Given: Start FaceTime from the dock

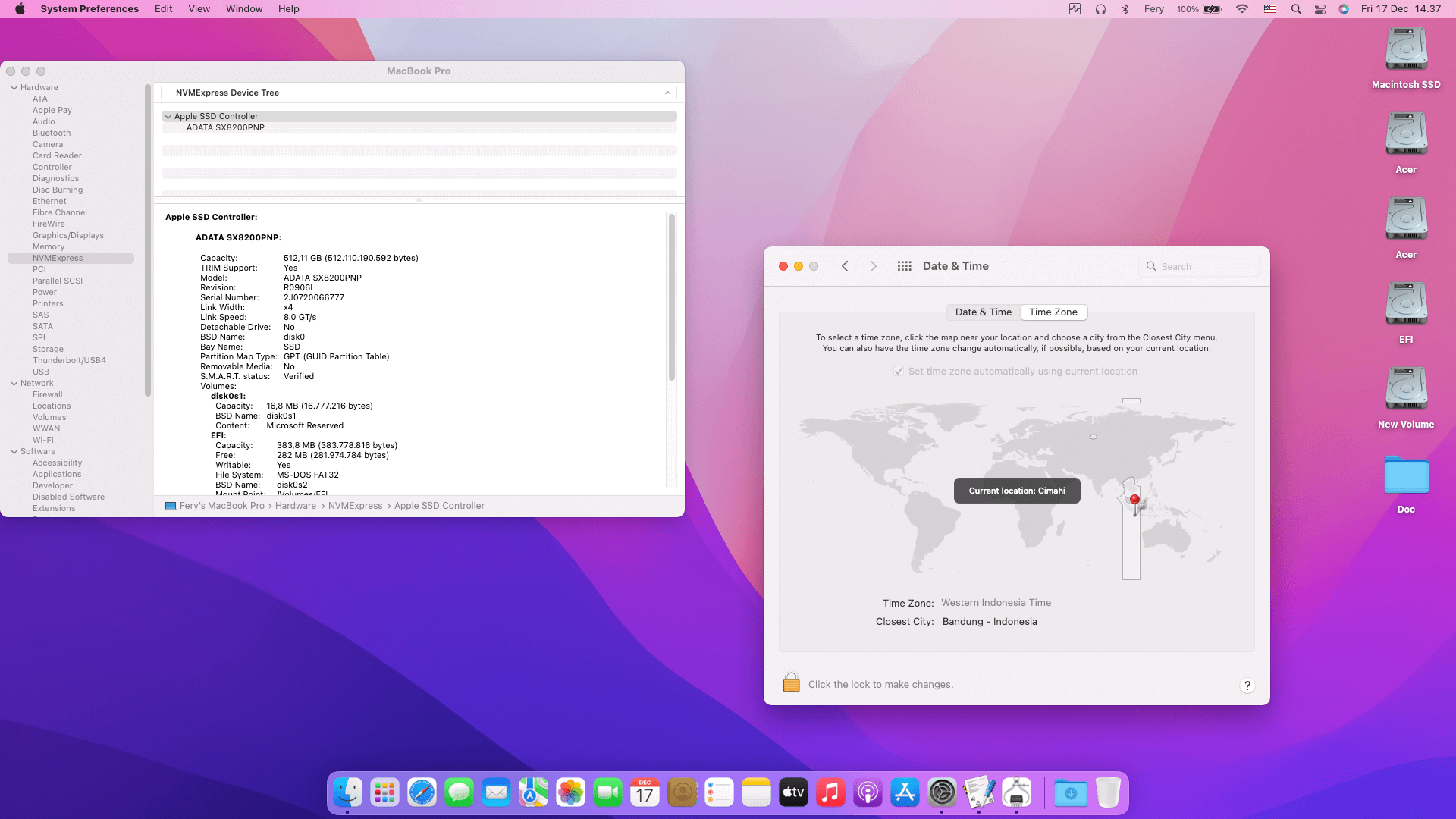Looking at the screenshot, I should pos(608,793).
